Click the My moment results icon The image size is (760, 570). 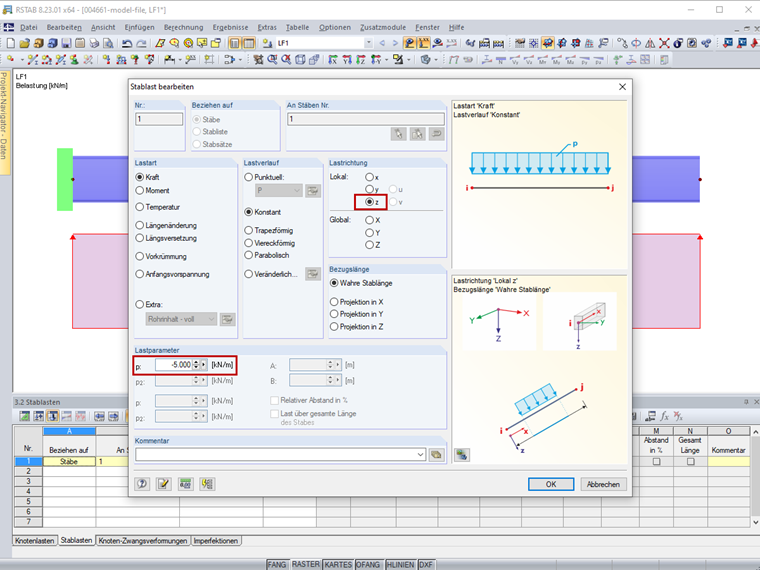pos(557,60)
